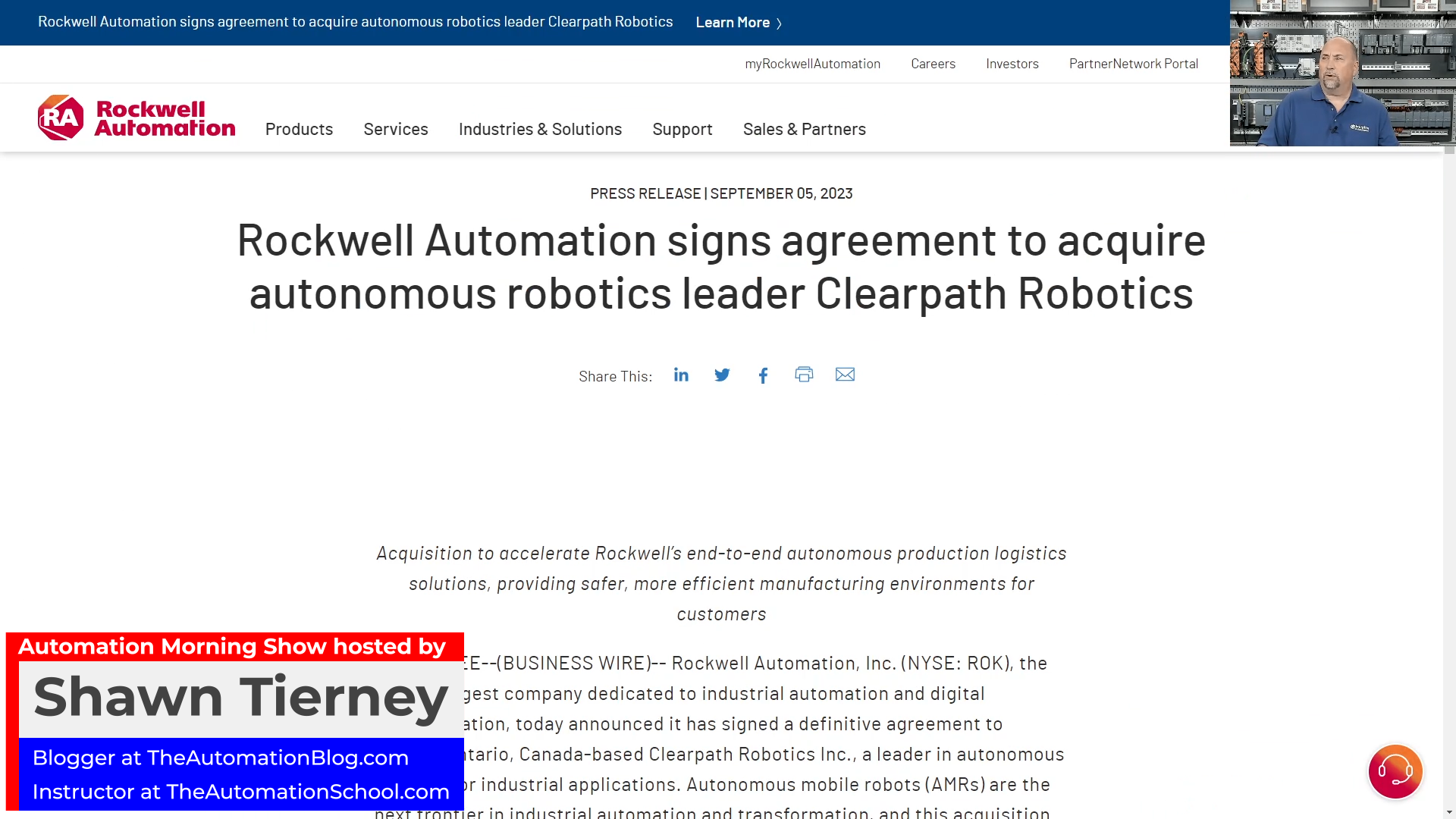Visit the Investors page
This screenshot has width=1456, height=819.
point(1012,64)
